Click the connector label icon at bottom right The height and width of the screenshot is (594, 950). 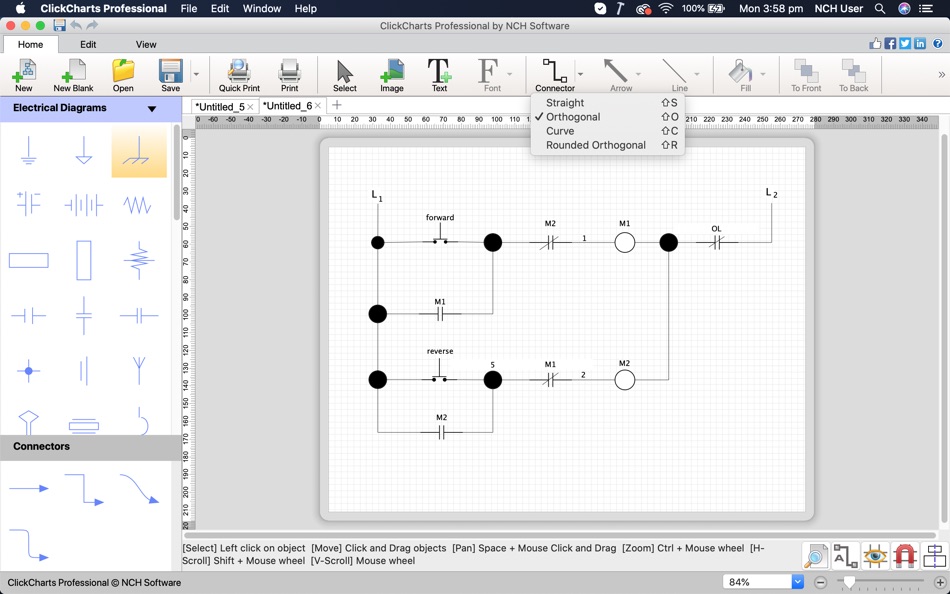click(x=845, y=556)
